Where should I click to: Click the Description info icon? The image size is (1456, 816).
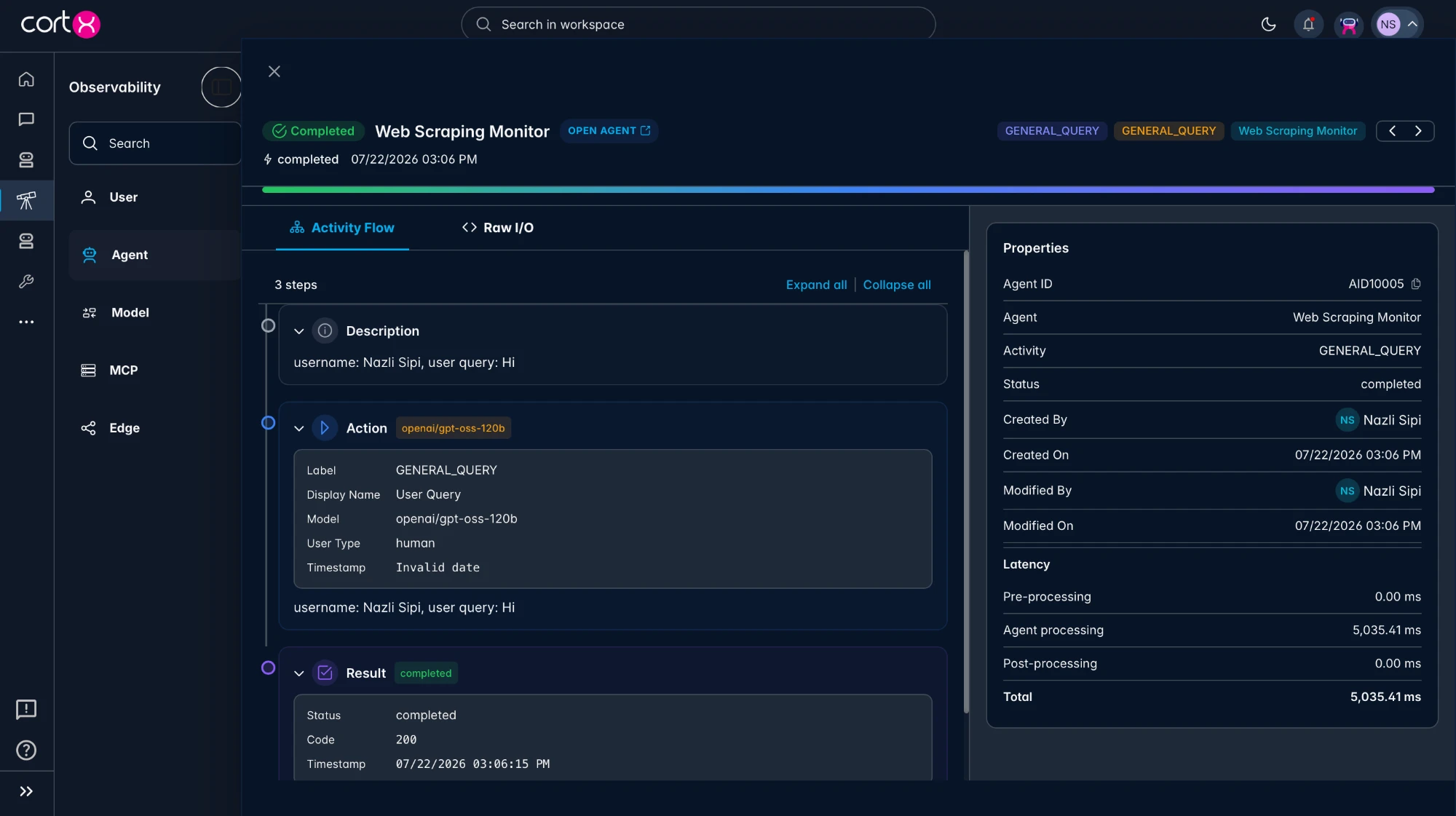[x=325, y=330]
